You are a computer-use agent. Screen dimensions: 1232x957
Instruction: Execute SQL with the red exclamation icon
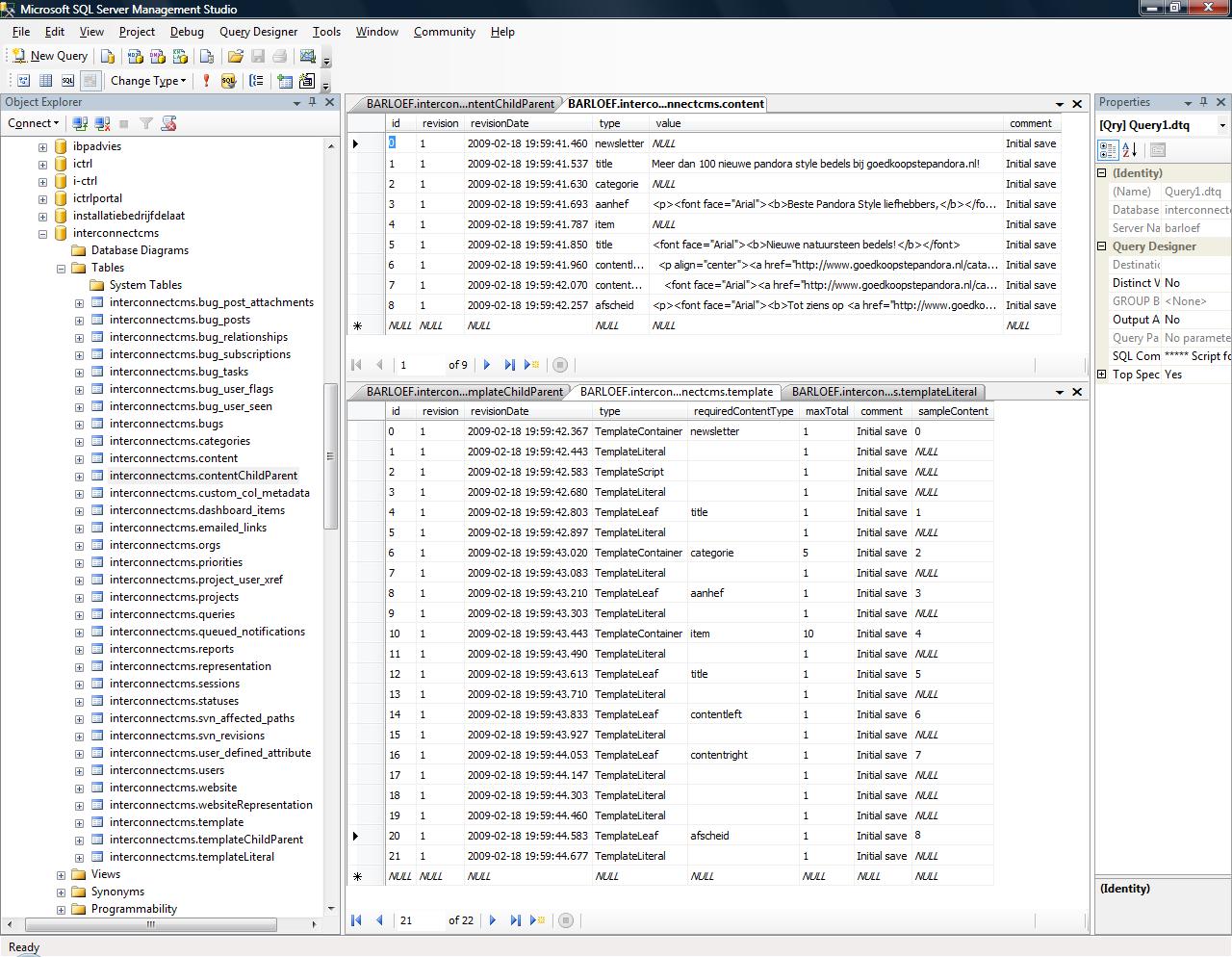point(206,81)
